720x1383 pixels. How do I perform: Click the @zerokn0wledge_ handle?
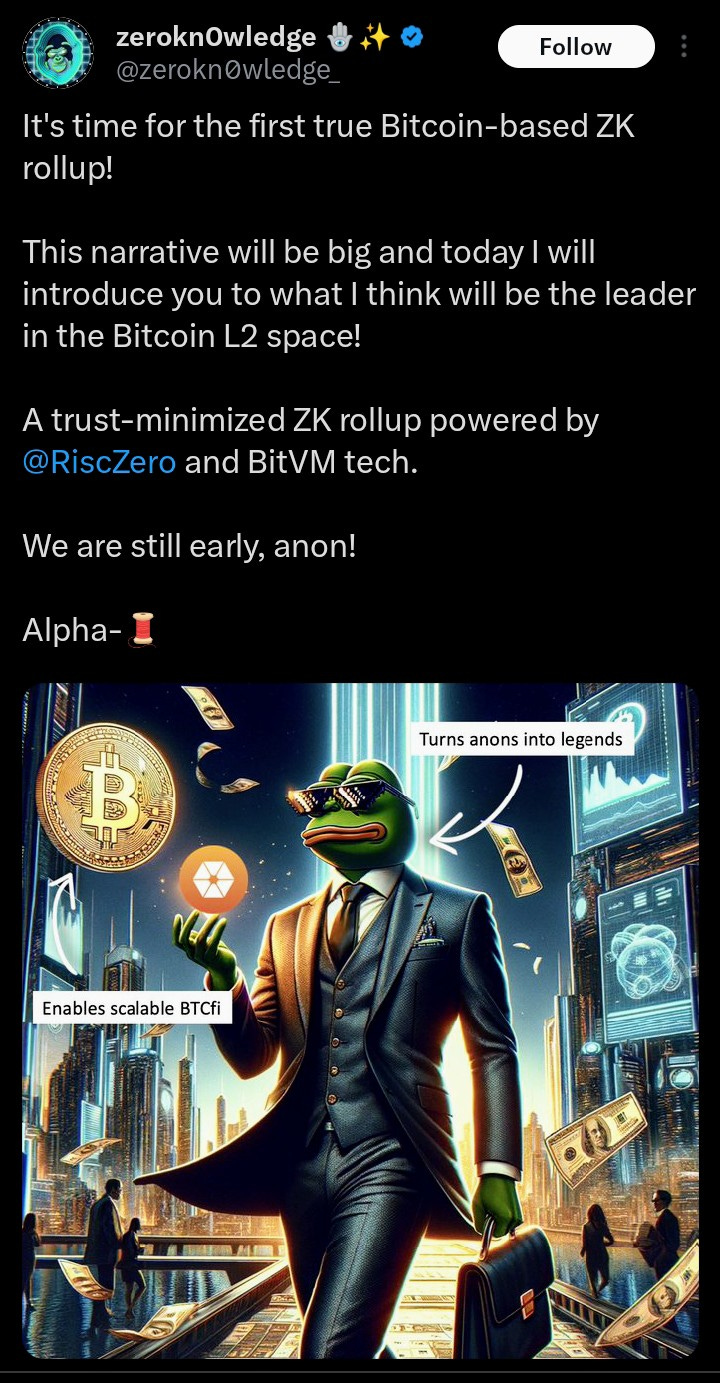click(228, 73)
